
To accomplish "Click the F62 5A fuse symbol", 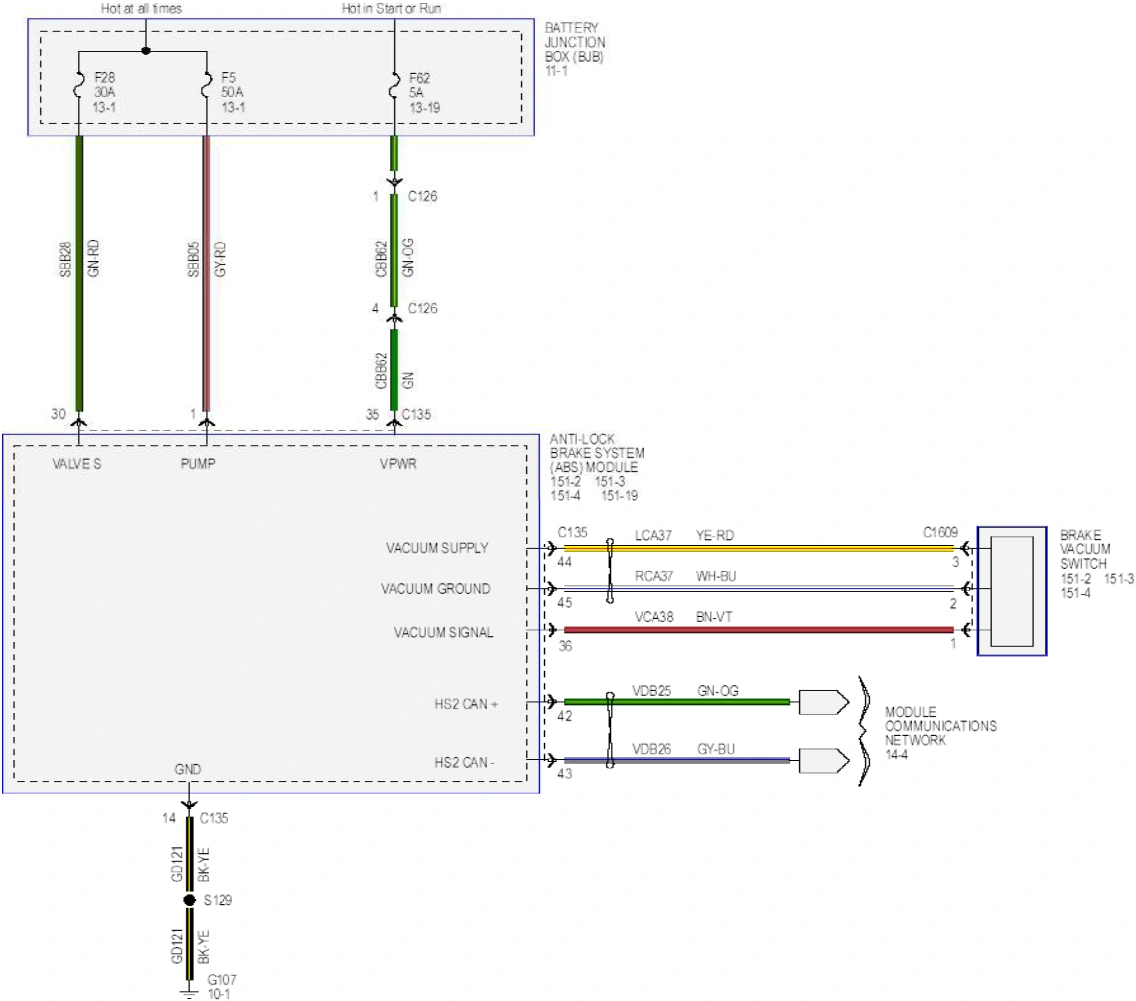I will [394, 85].
